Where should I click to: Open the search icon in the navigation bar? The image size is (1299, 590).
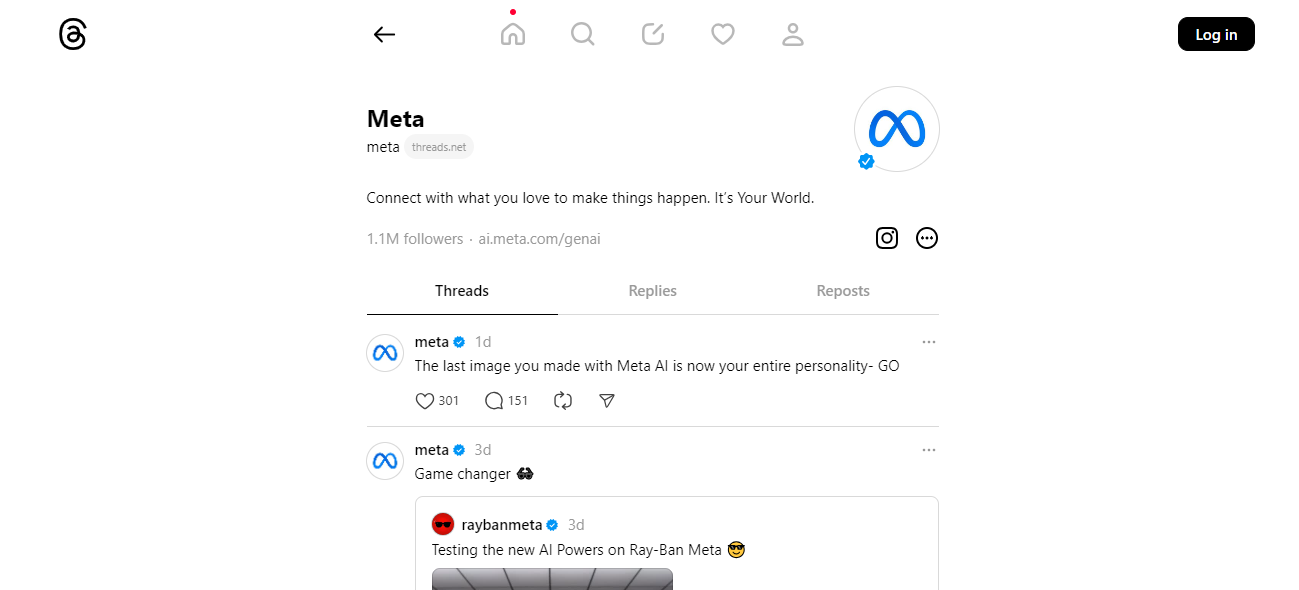(583, 34)
